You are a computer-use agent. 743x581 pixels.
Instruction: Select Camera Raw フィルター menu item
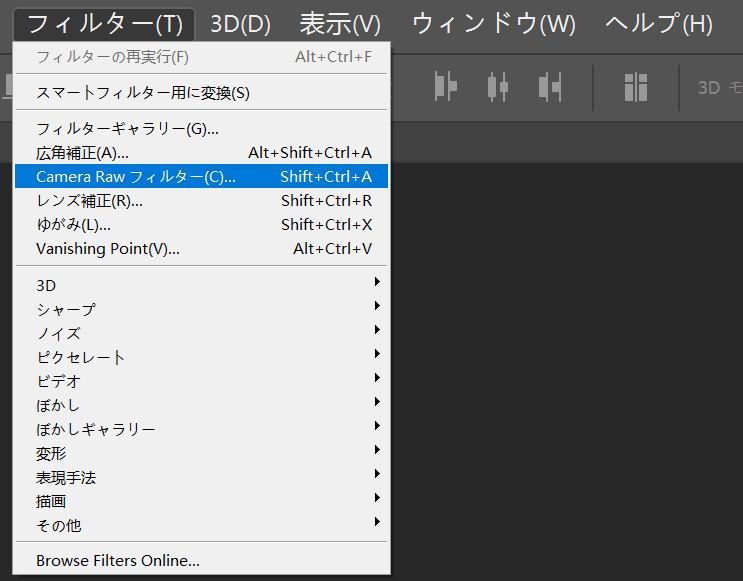pyautogui.click(x=201, y=176)
